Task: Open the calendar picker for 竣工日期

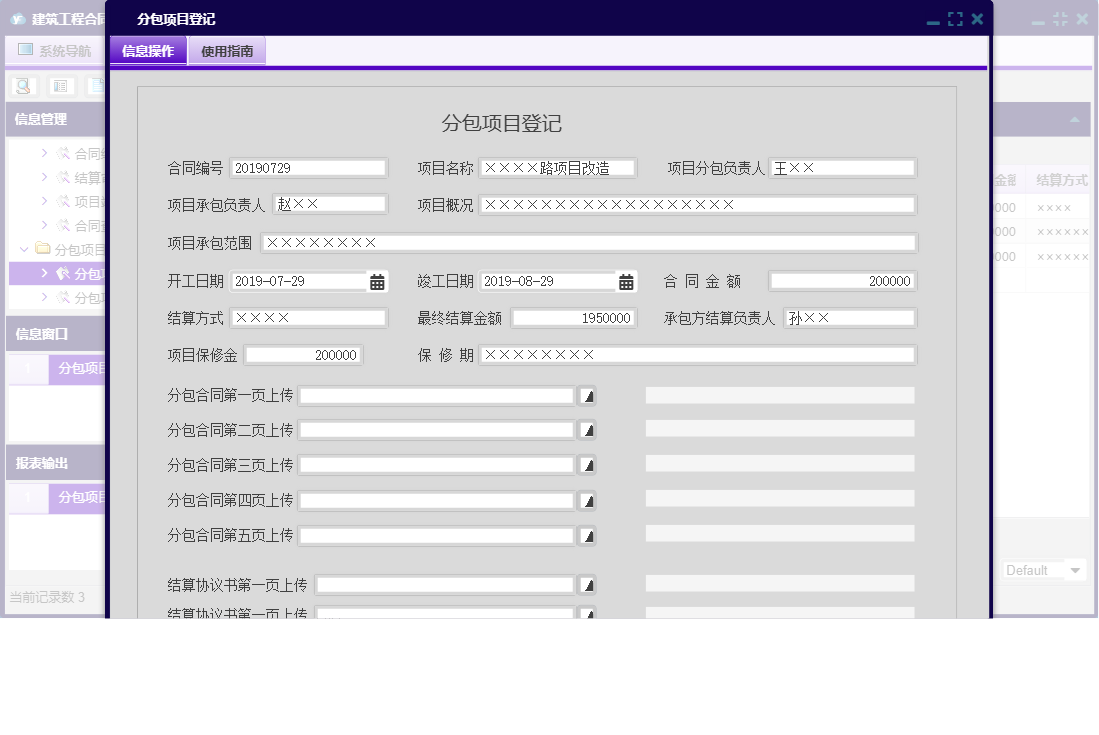Action: coord(626,281)
